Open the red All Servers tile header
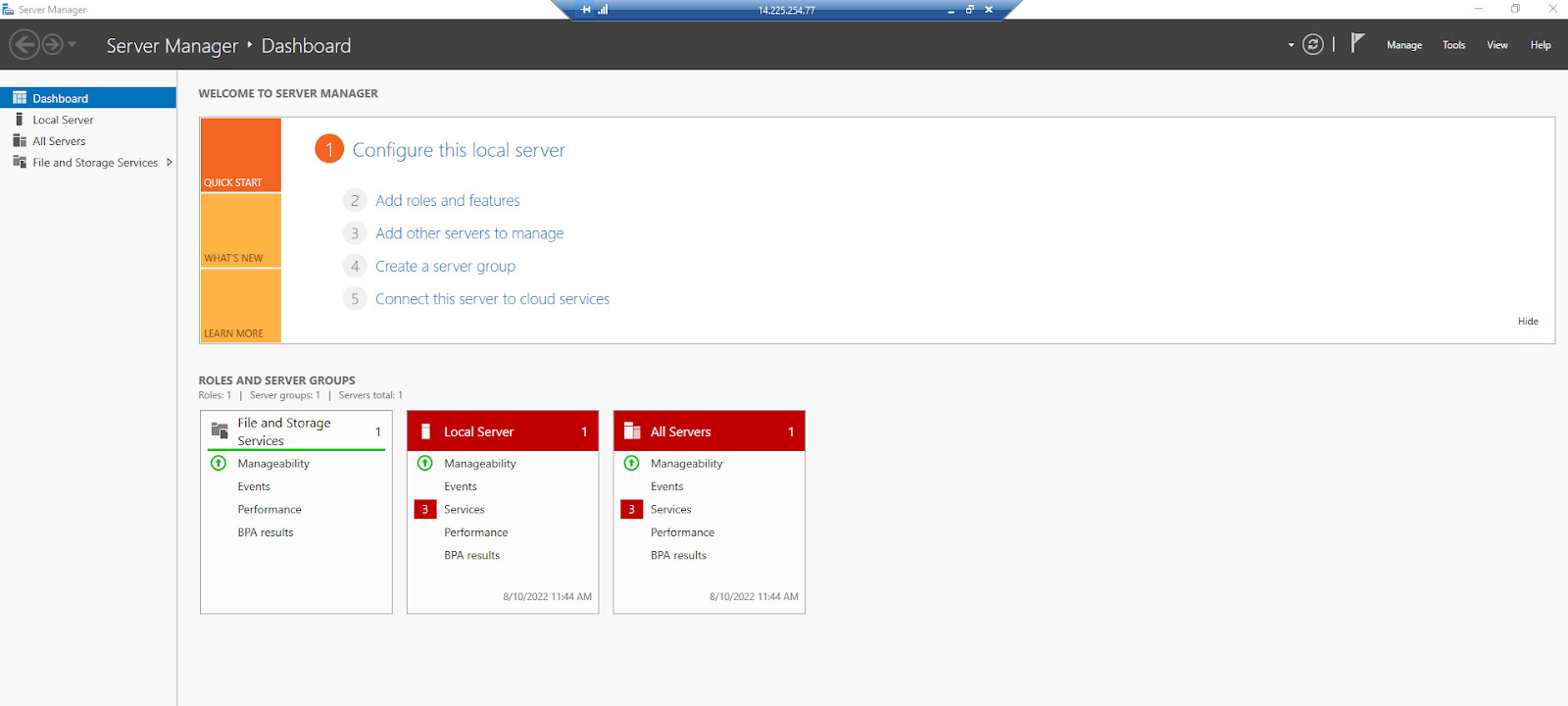This screenshot has width=1568, height=706. [710, 431]
